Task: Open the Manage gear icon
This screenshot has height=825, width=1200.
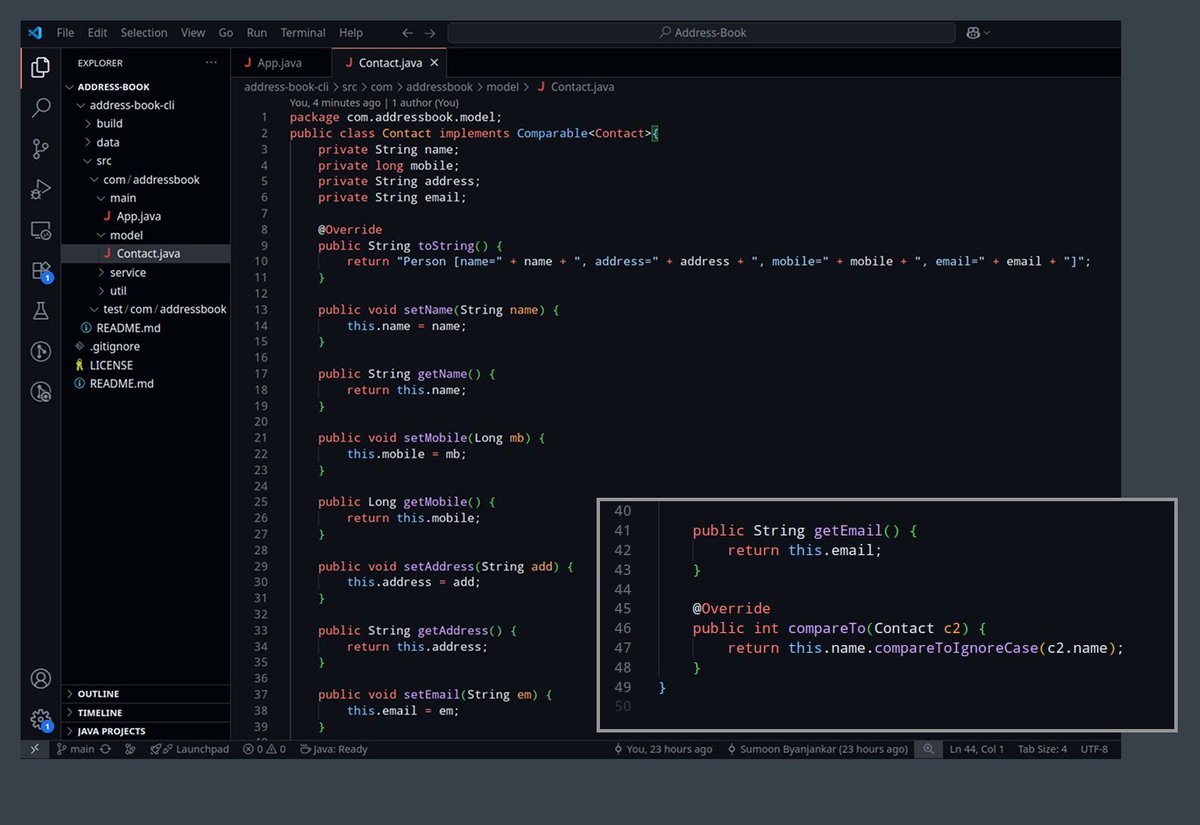Action: 40,719
